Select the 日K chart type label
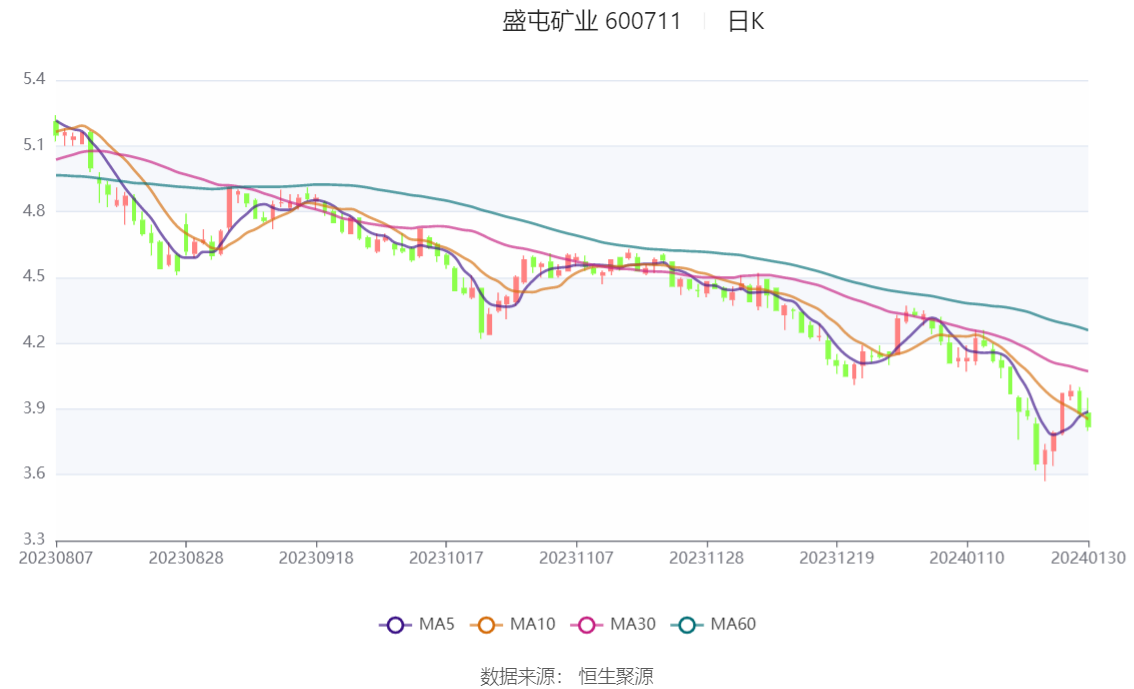The height and width of the screenshot is (689, 1134). tap(746, 22)
